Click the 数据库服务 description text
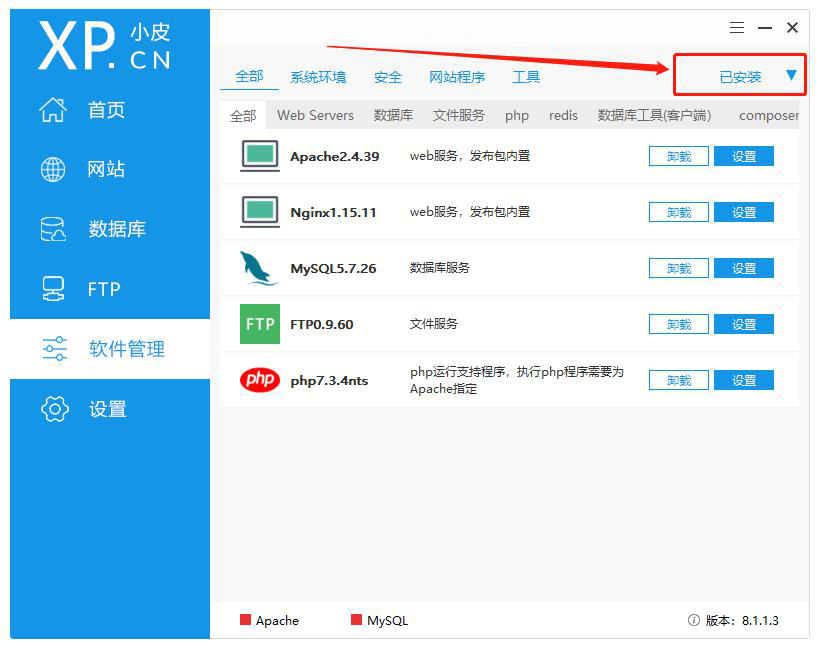This screenshot has width=823, height=648. tap(439, 268)
